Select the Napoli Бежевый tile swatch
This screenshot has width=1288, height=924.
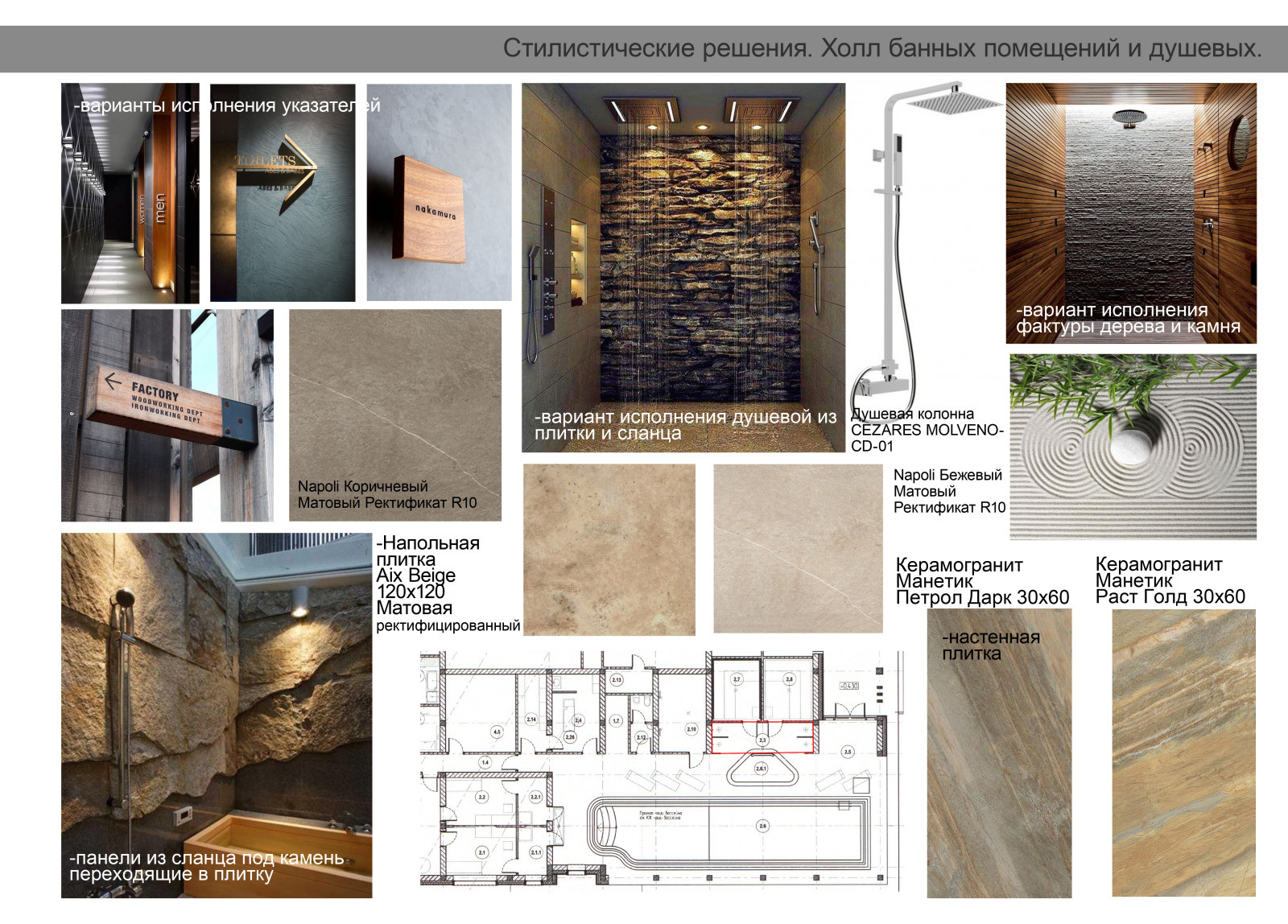(x=798, y=548)
